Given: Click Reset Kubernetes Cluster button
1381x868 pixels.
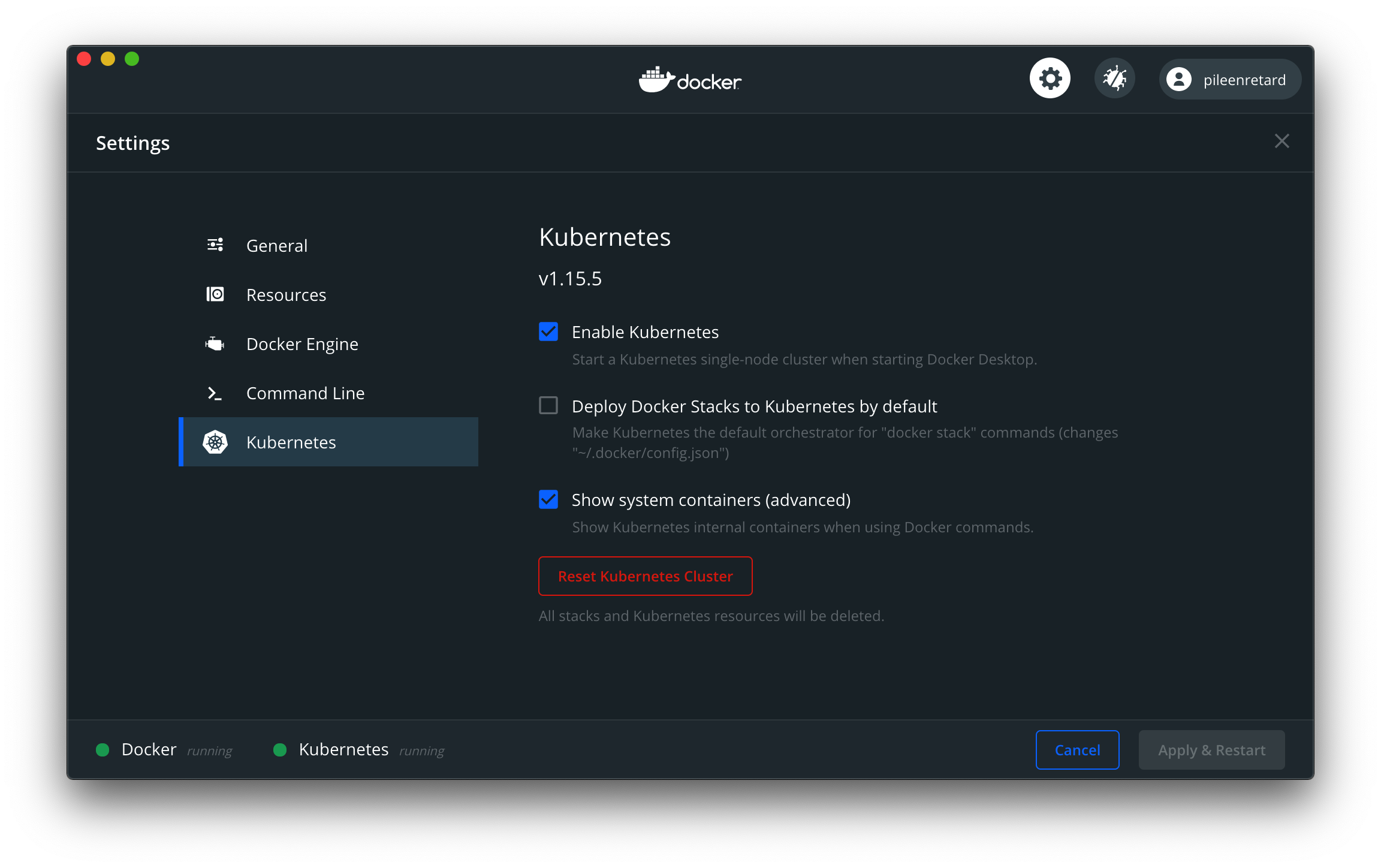Looking at the screenshot, I should point(646,576).
